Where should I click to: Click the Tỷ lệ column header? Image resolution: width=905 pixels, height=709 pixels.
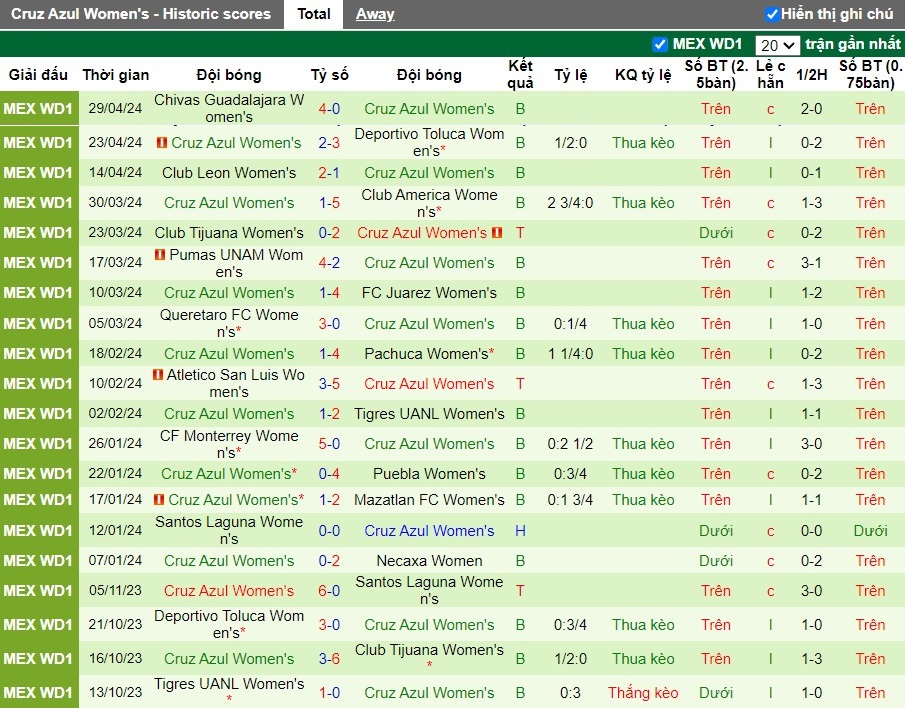pos(570,74)
